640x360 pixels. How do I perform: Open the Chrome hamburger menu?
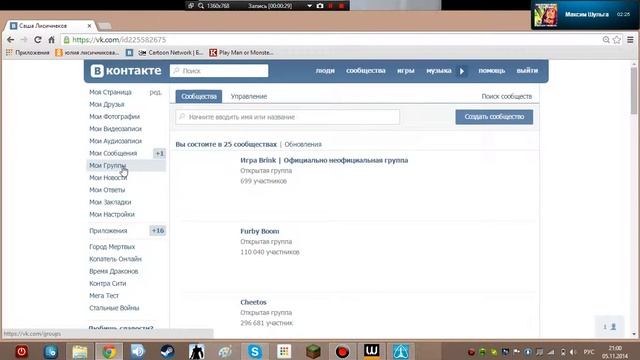pos(631,40)
